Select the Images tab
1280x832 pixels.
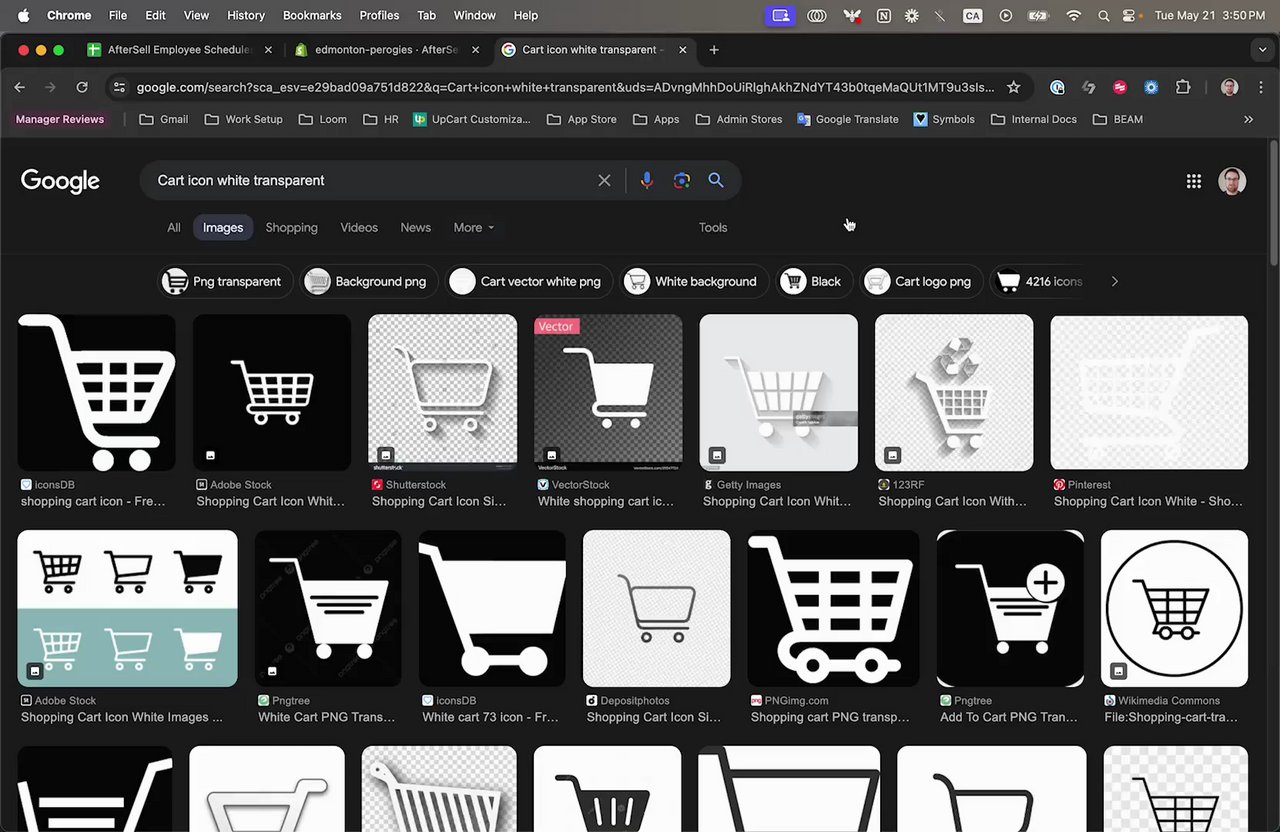tap(223, 228)
